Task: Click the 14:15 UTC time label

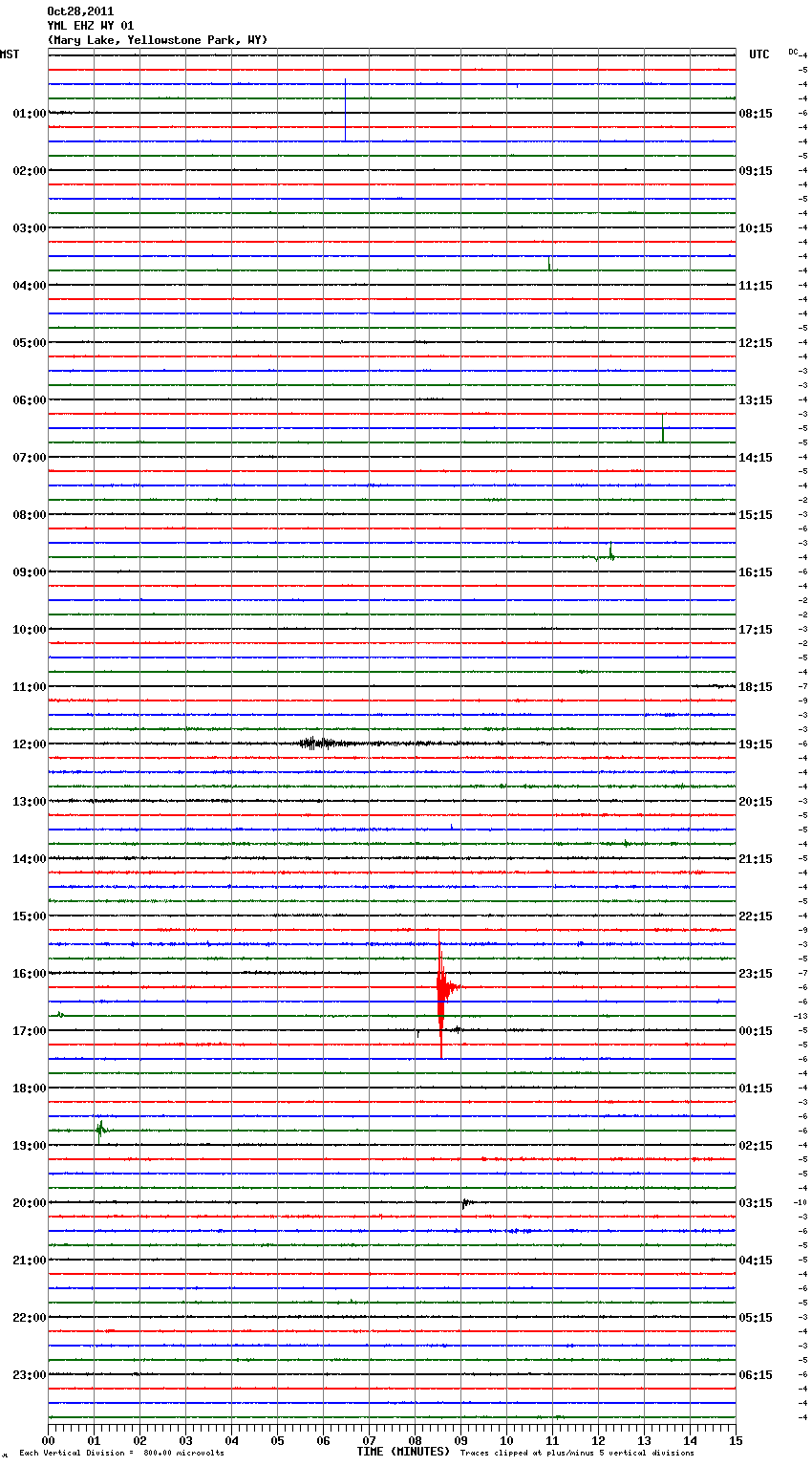Action: point(756,458)
